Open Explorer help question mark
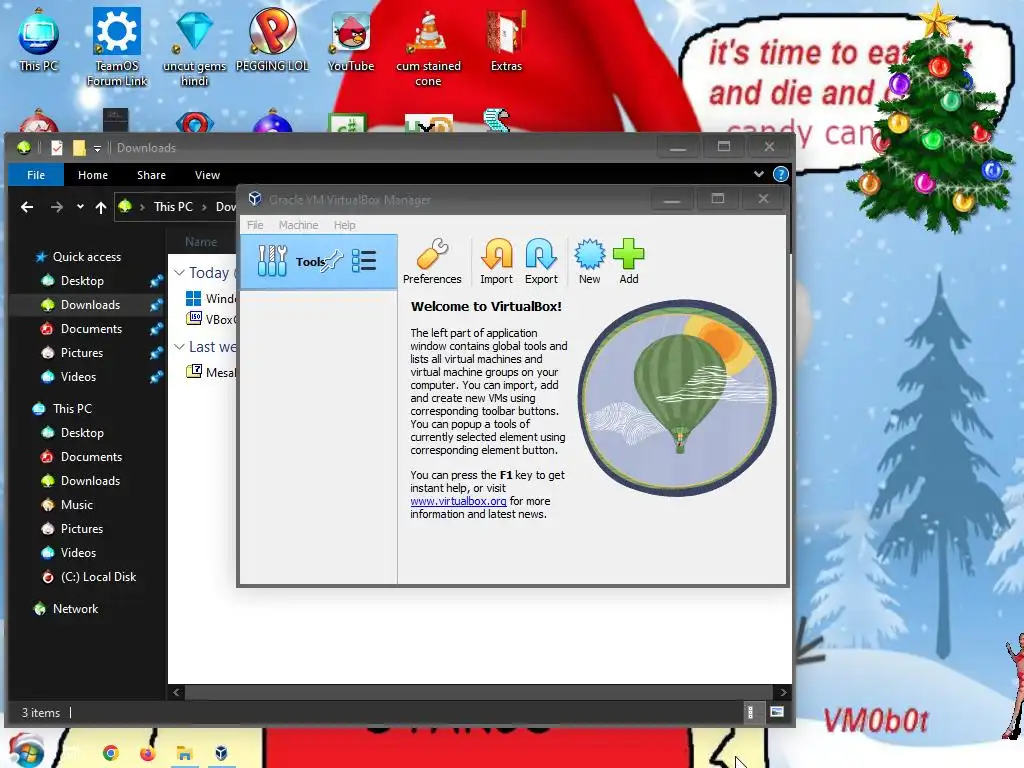The width and height of the screenshot is (1024, 768). (780, 174)
